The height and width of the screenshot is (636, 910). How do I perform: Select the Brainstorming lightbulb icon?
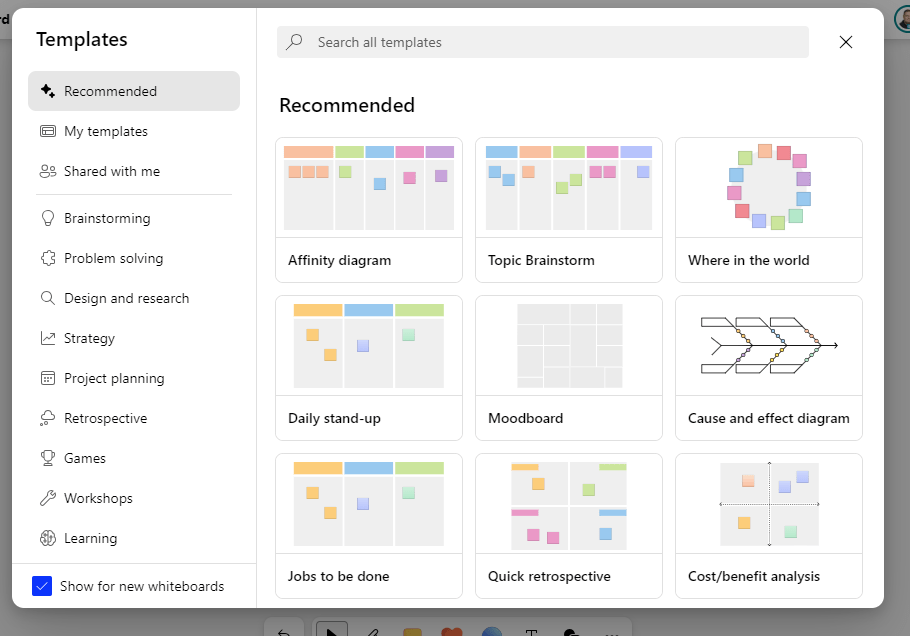coord(47,218)
